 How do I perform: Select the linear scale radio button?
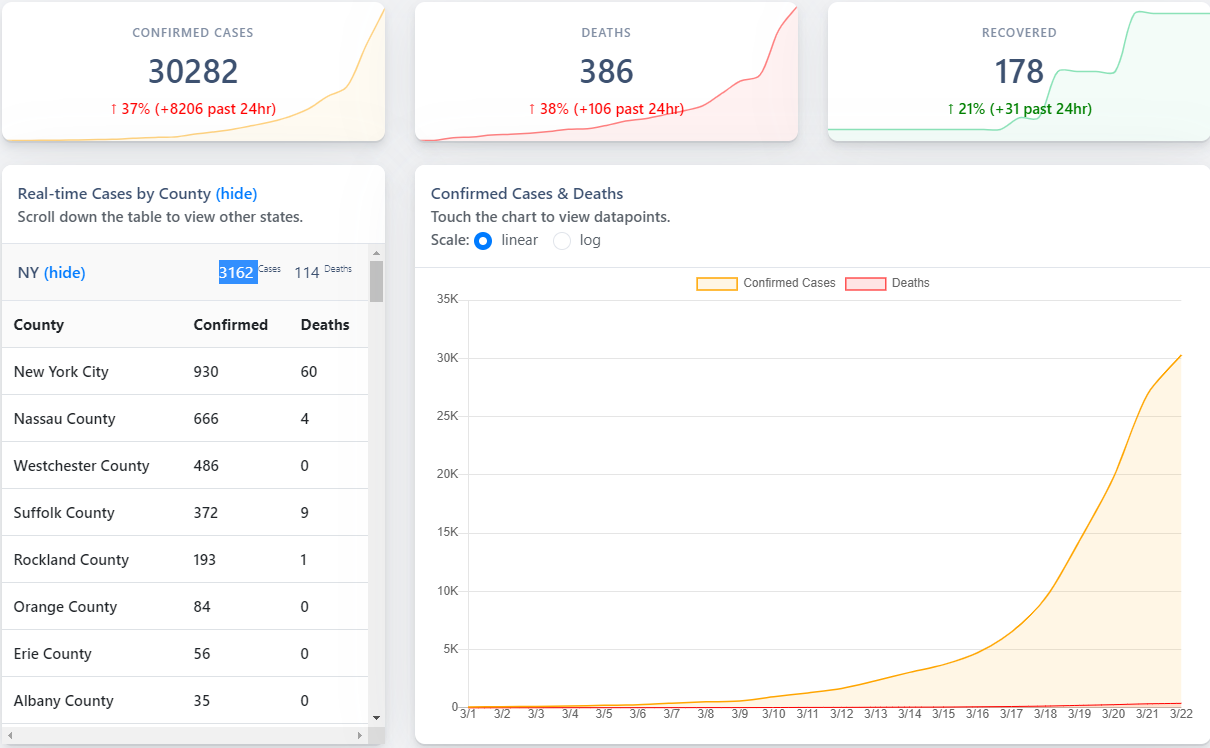[483, 241]
